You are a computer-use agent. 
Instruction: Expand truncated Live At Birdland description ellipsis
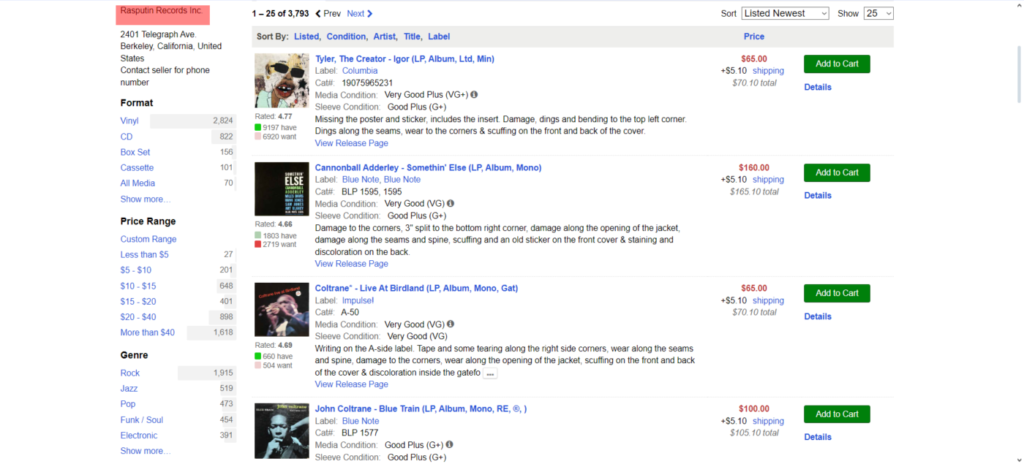(491, 373)
